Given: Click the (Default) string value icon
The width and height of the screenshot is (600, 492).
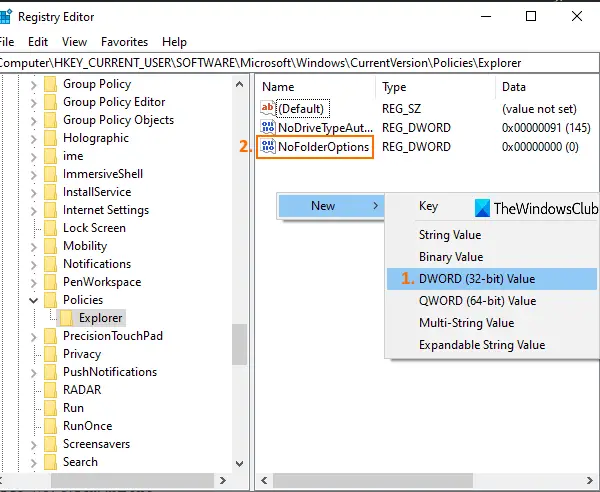Looking at the screenshot, I should tap(267, 108).
